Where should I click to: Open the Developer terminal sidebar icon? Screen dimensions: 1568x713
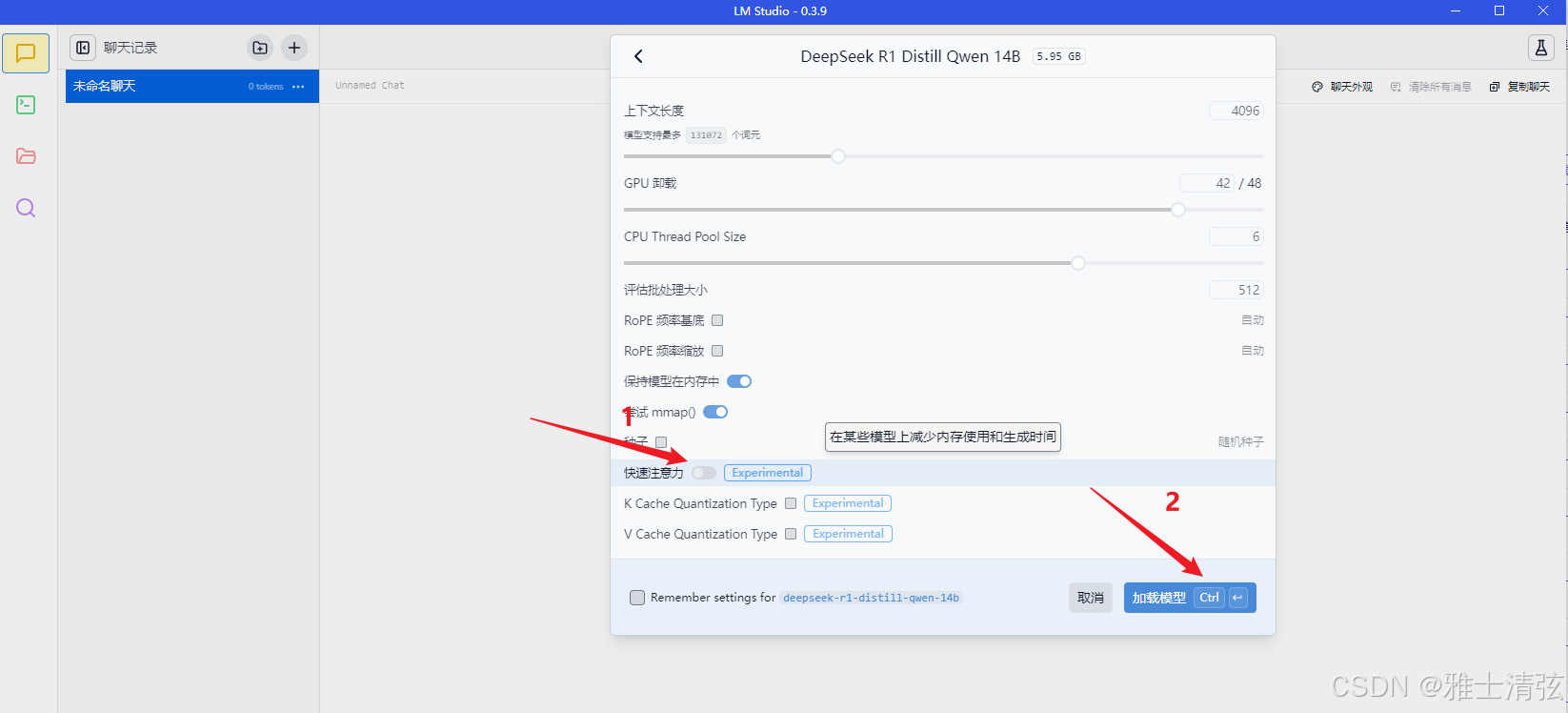26,105
